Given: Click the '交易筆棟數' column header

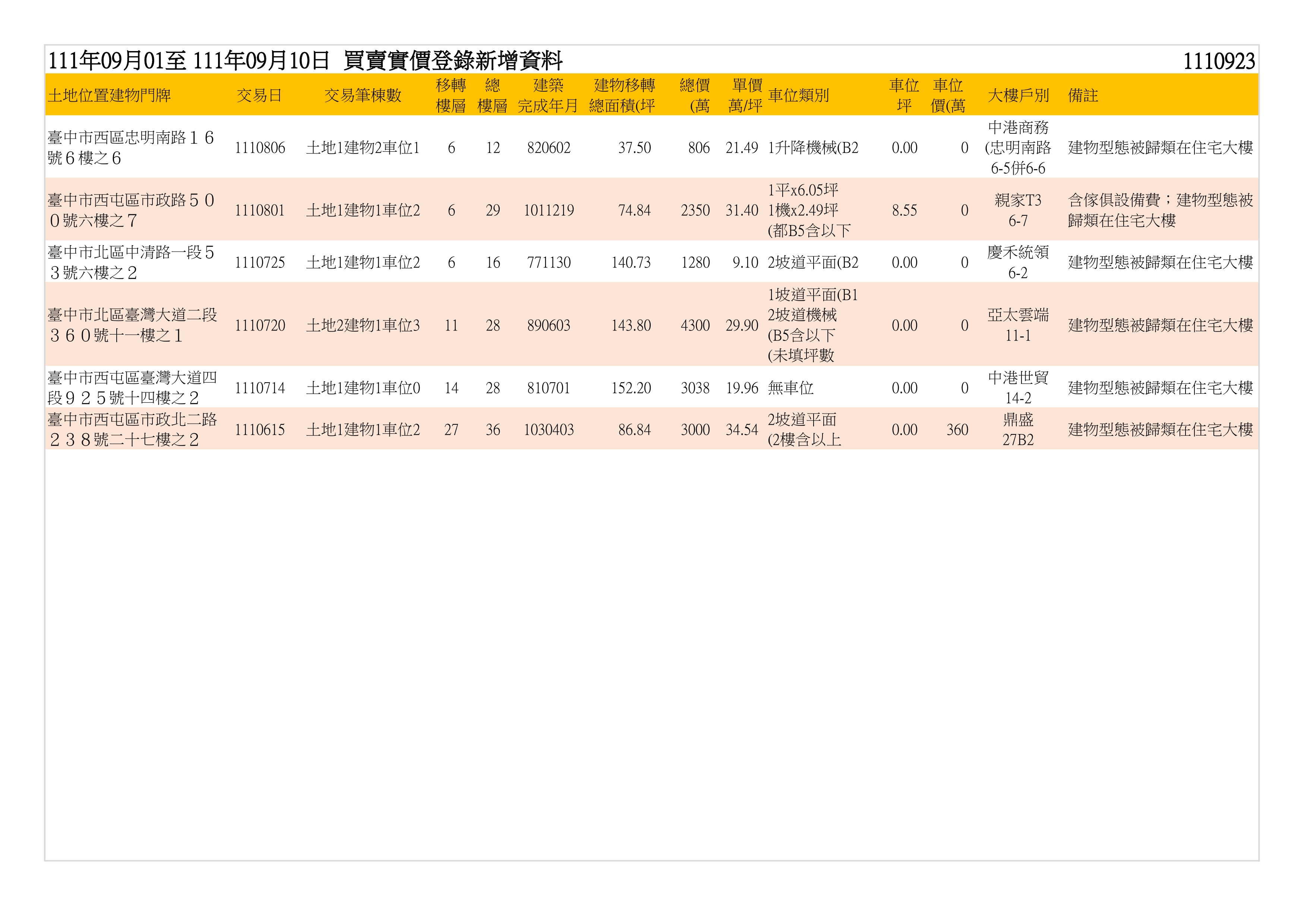Looking at the screenshot, I should [363, 95].
